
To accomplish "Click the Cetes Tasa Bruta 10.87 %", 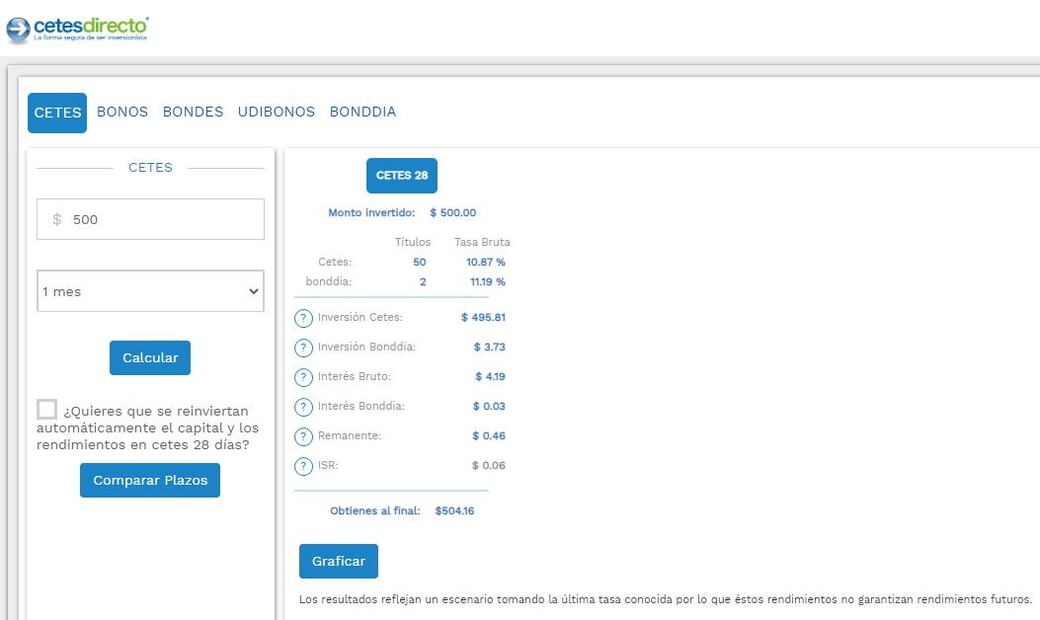I will click(486, 262).
